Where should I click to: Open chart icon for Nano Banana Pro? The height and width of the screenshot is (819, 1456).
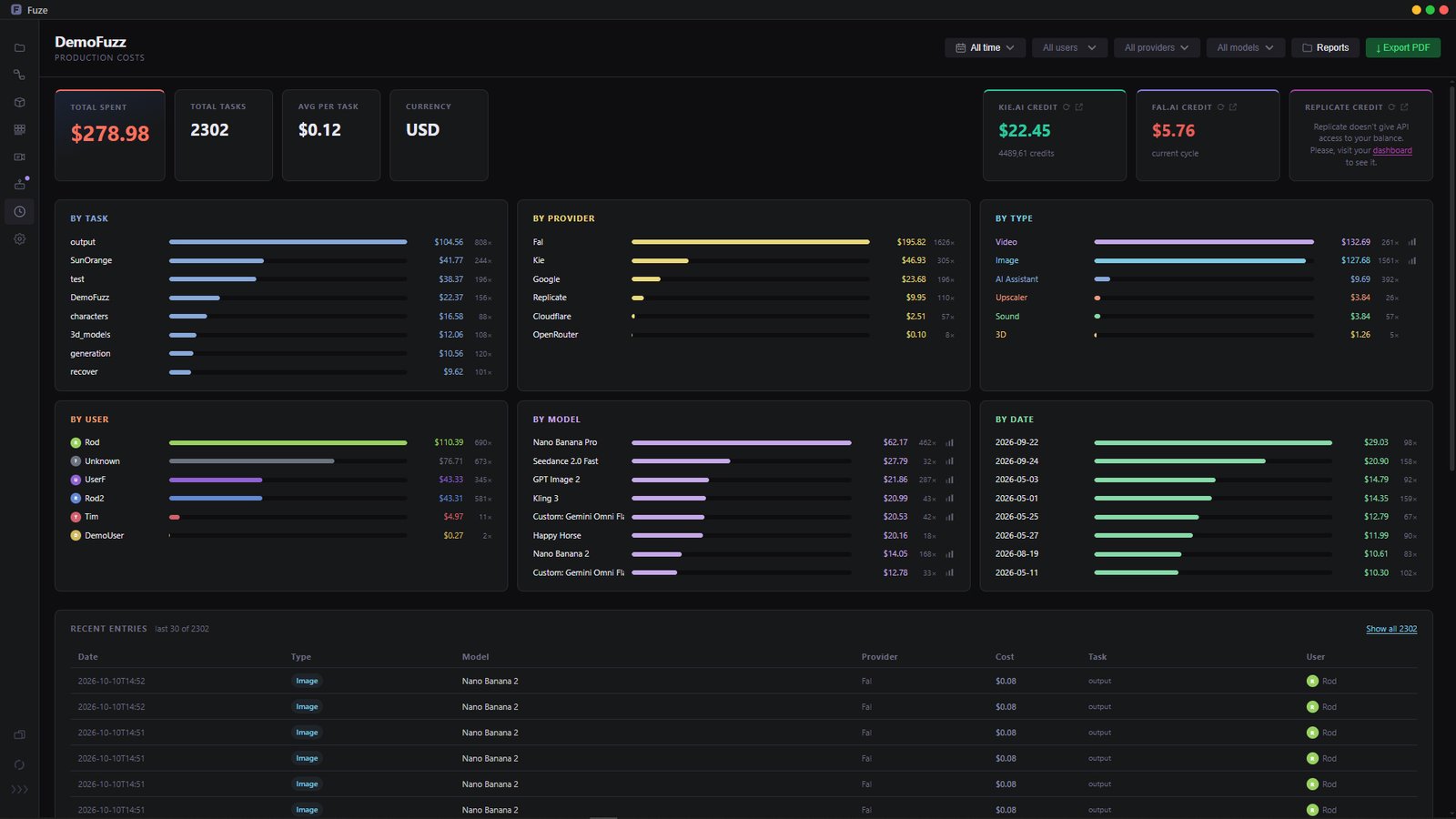949,442
